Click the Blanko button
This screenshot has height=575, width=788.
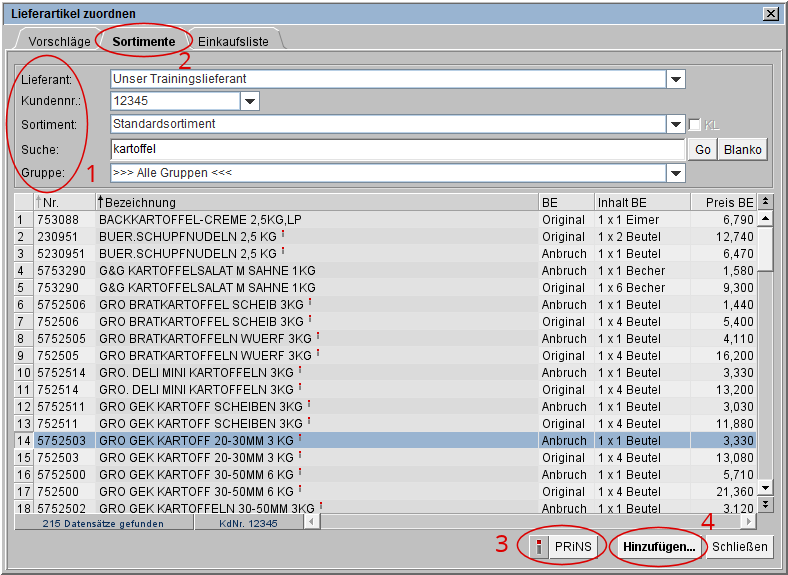point(742,149)
